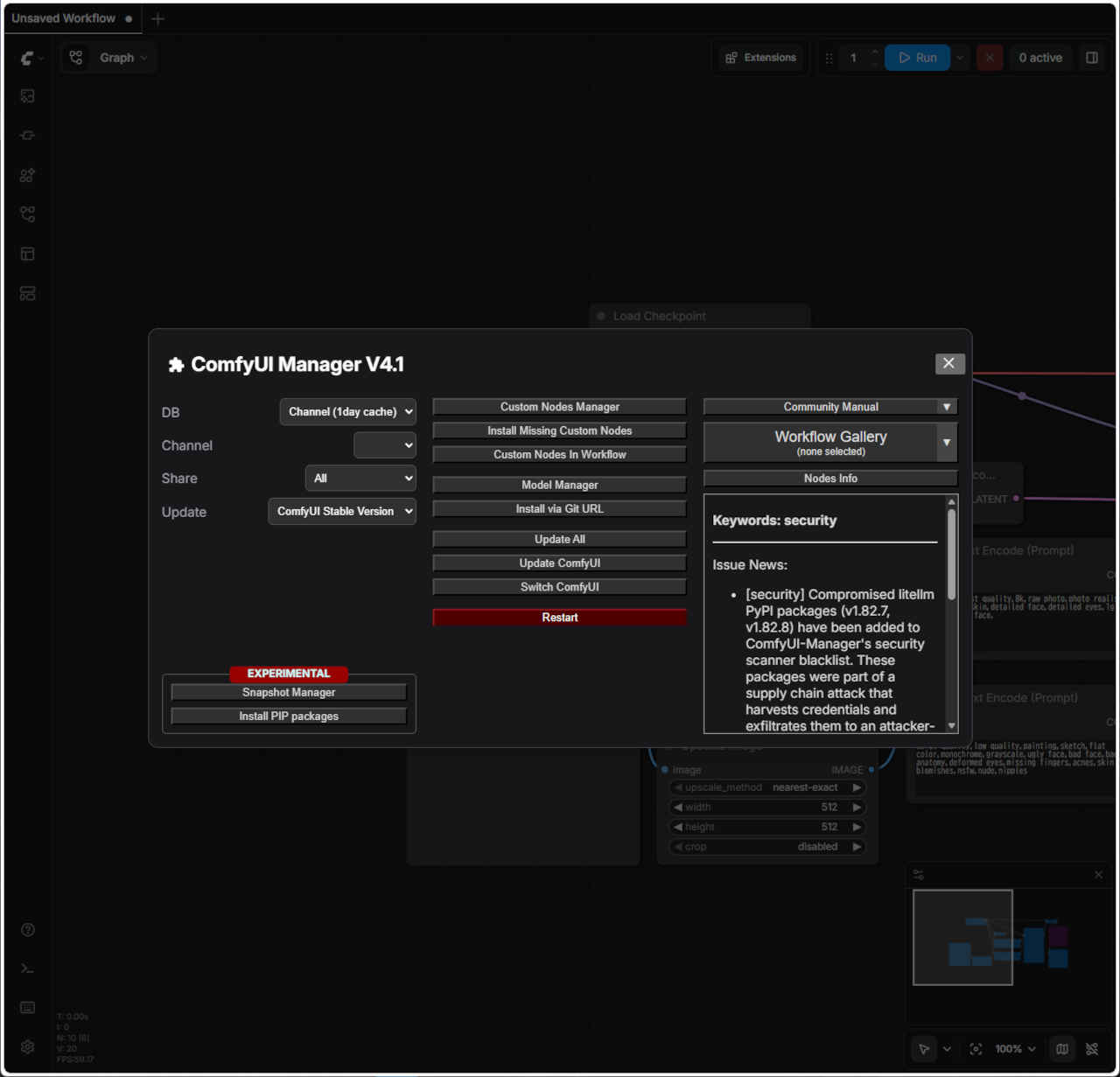The image size is (1120, 1077).
Task: Click the Update All button
Action: (560, 540)
